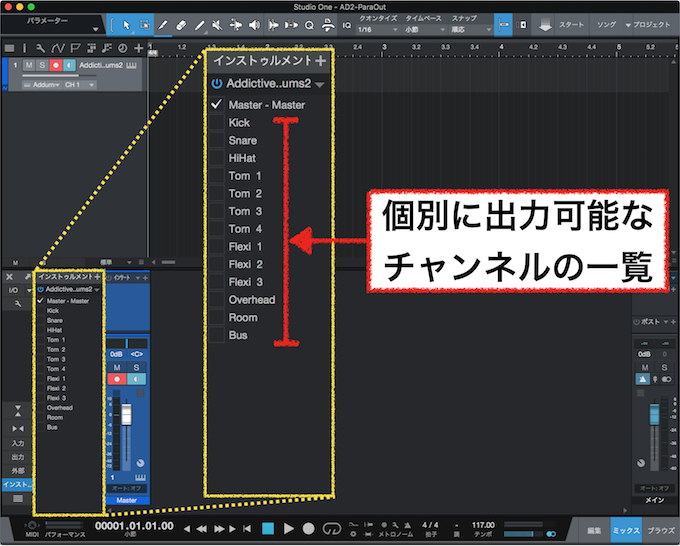Click the fast forward transport icon
This screenshot has width=680, height=546.
pyautogui.click(x=219, y=529)
